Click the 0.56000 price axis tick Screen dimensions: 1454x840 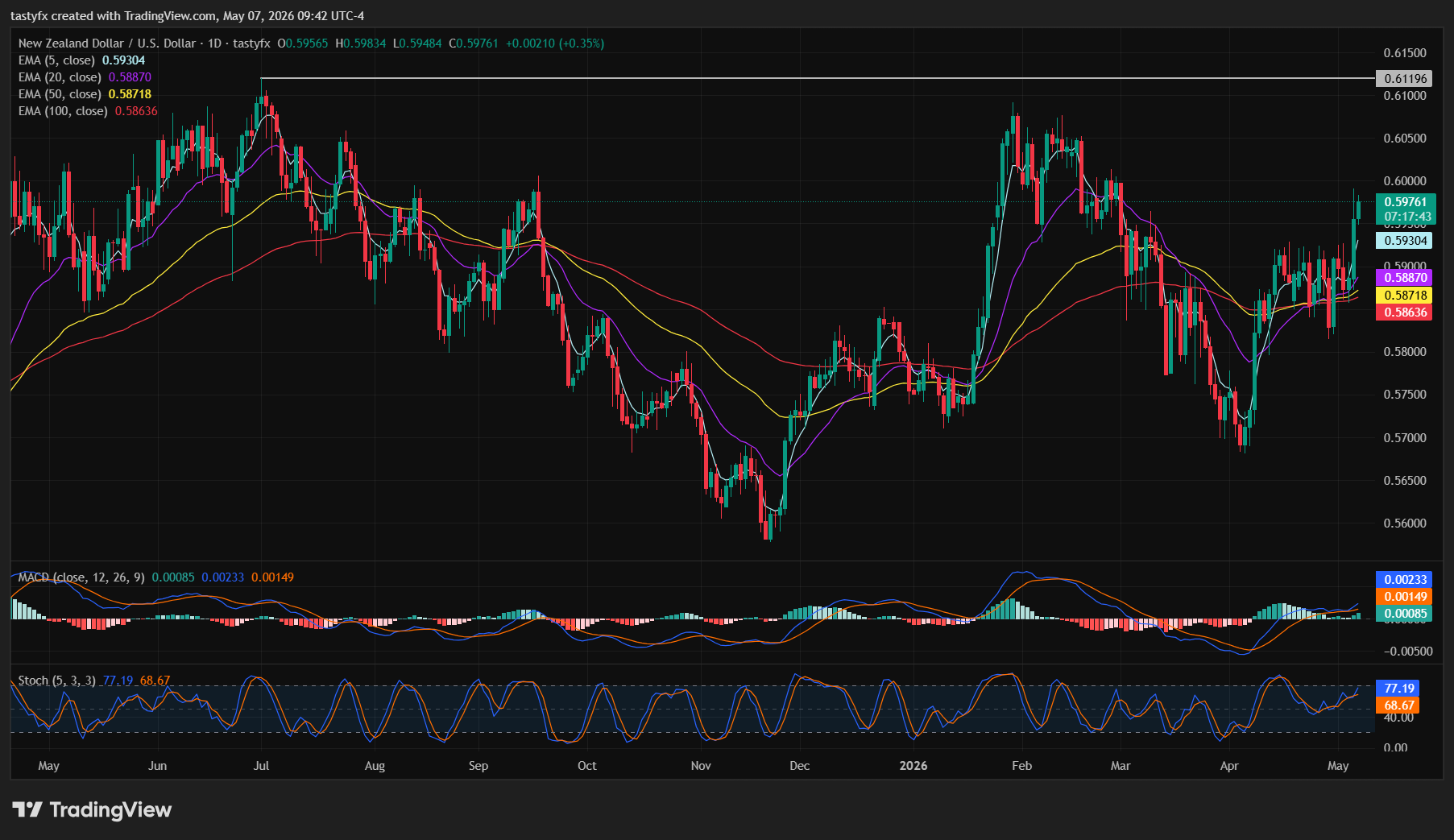click(x=1405, y=523)
